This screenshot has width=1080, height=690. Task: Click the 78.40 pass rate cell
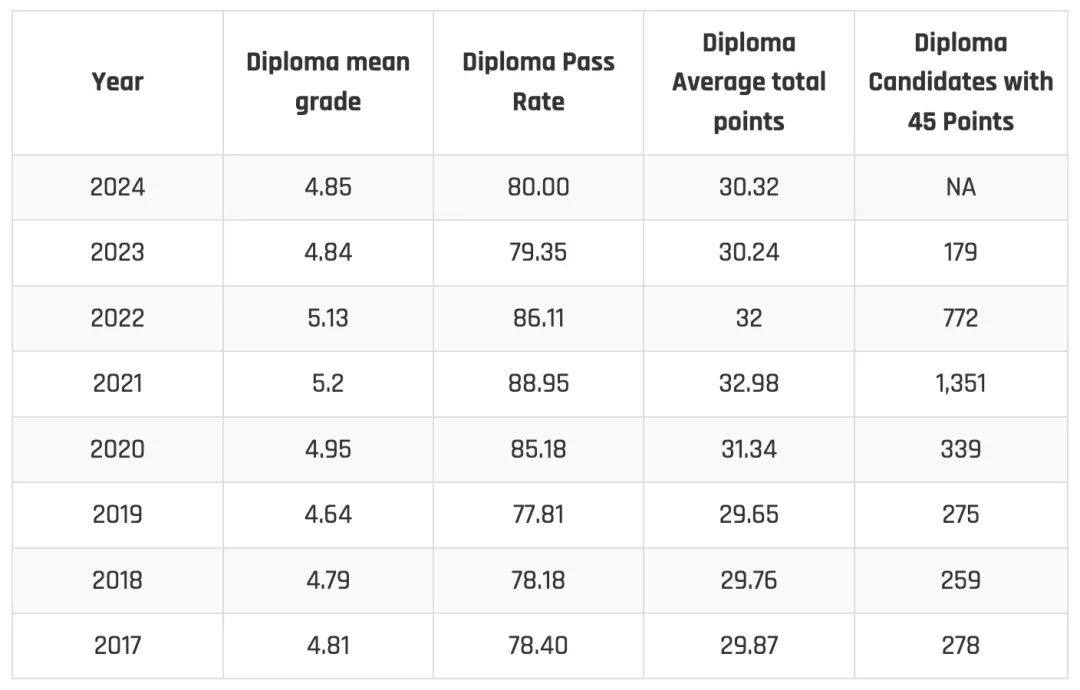click(538, 646)
